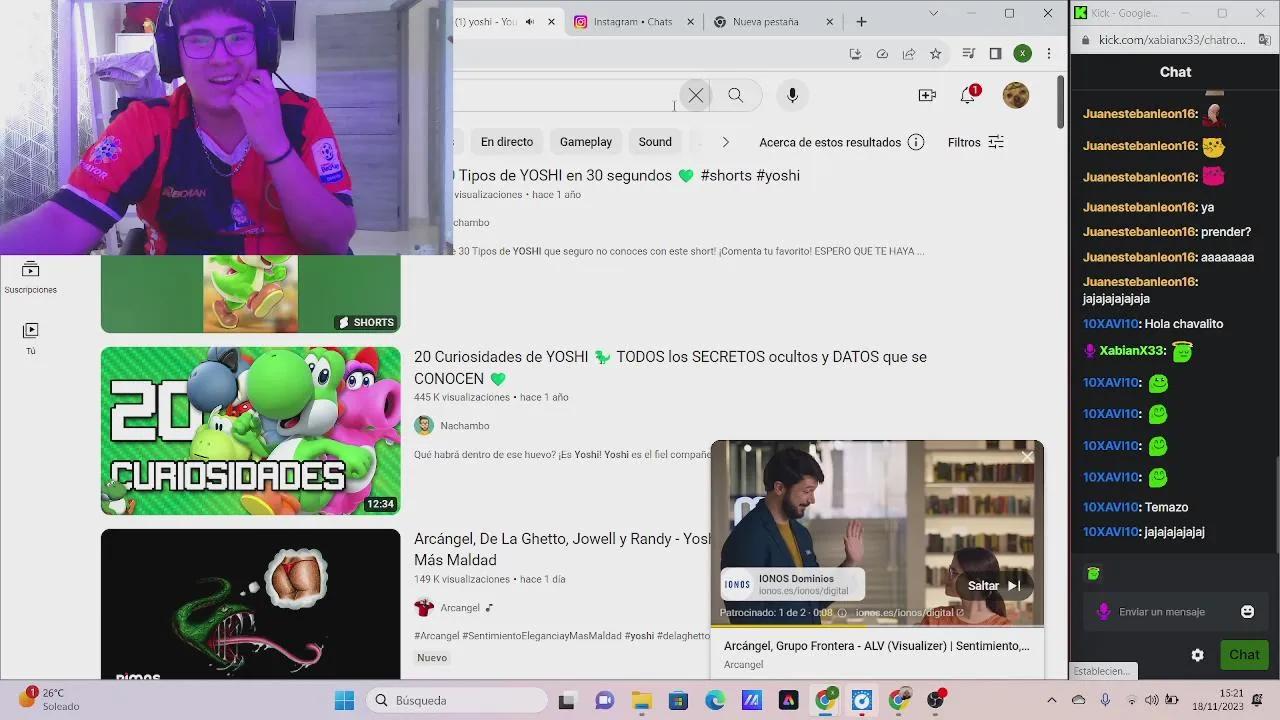Screen dimensions: 1280x720
Task: Close the Instagram Chats tab
Action: tap(691, 21)
